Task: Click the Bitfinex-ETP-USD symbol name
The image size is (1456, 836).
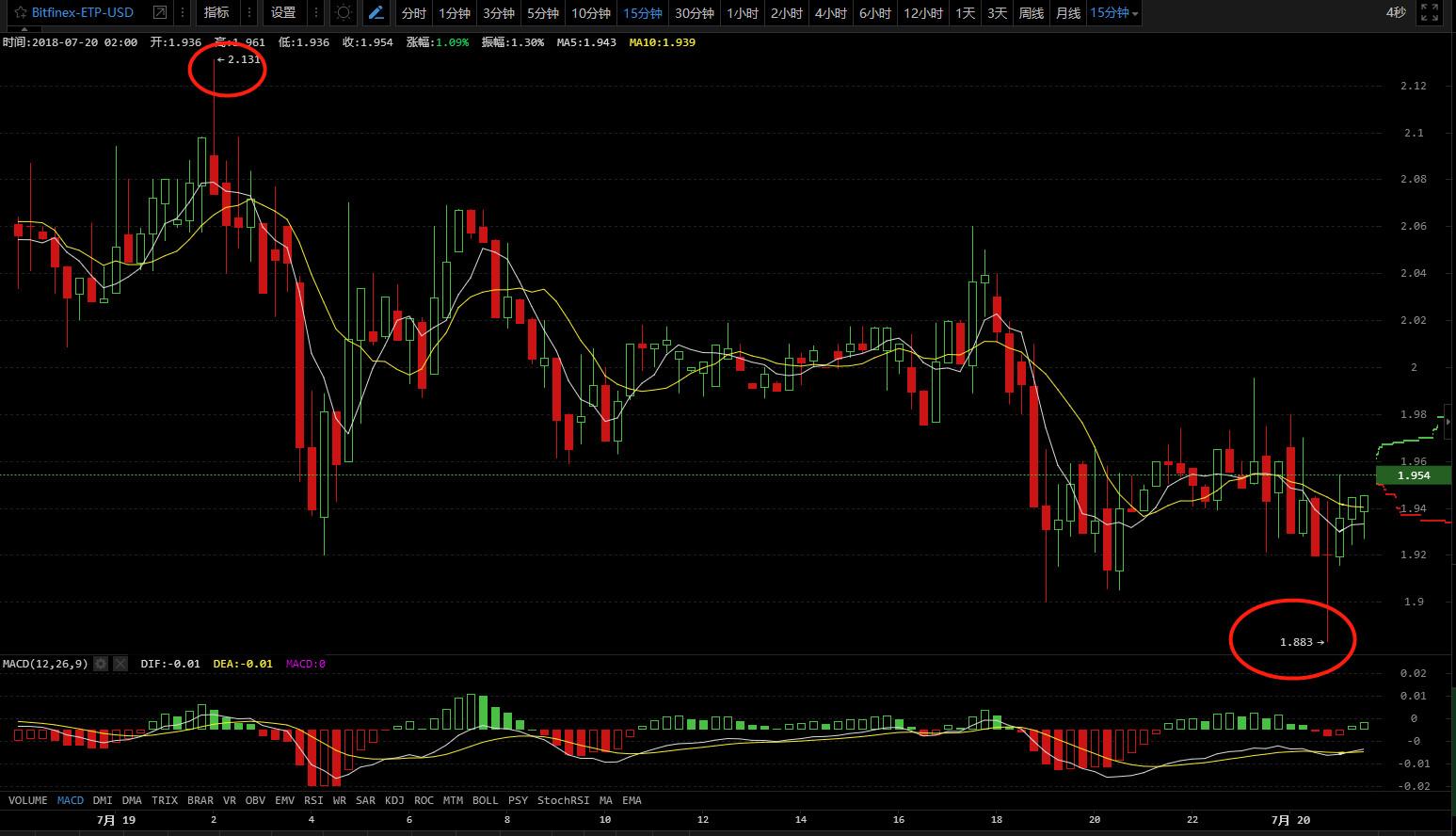Action: pyautogui.click(x=83, y=13)
